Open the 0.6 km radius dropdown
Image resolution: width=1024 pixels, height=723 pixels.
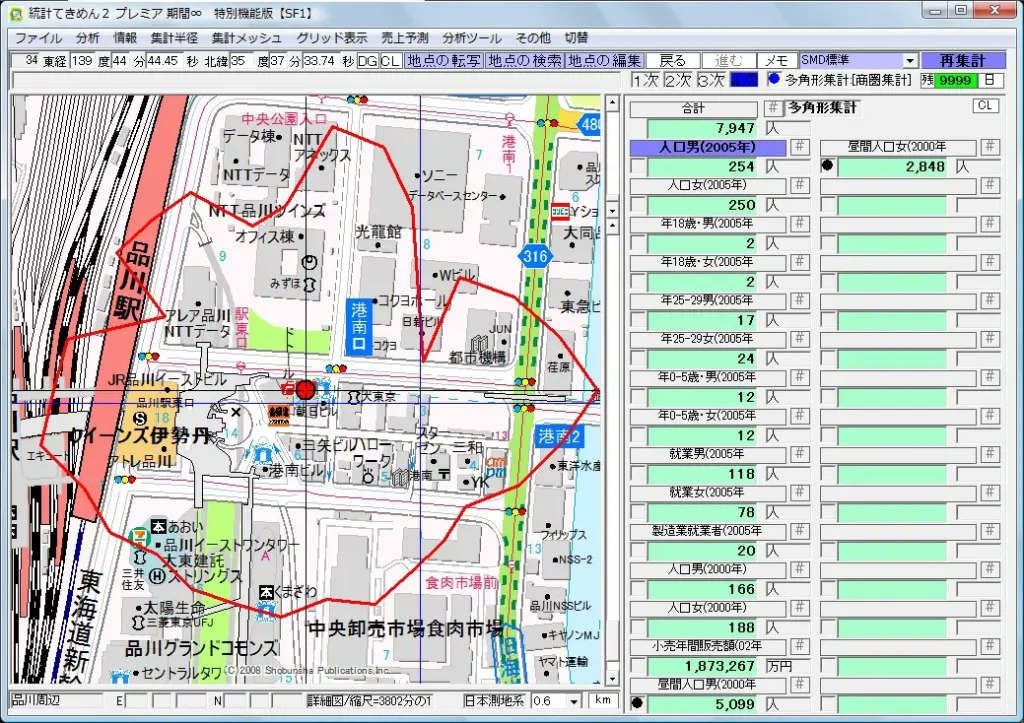point(573,701)
